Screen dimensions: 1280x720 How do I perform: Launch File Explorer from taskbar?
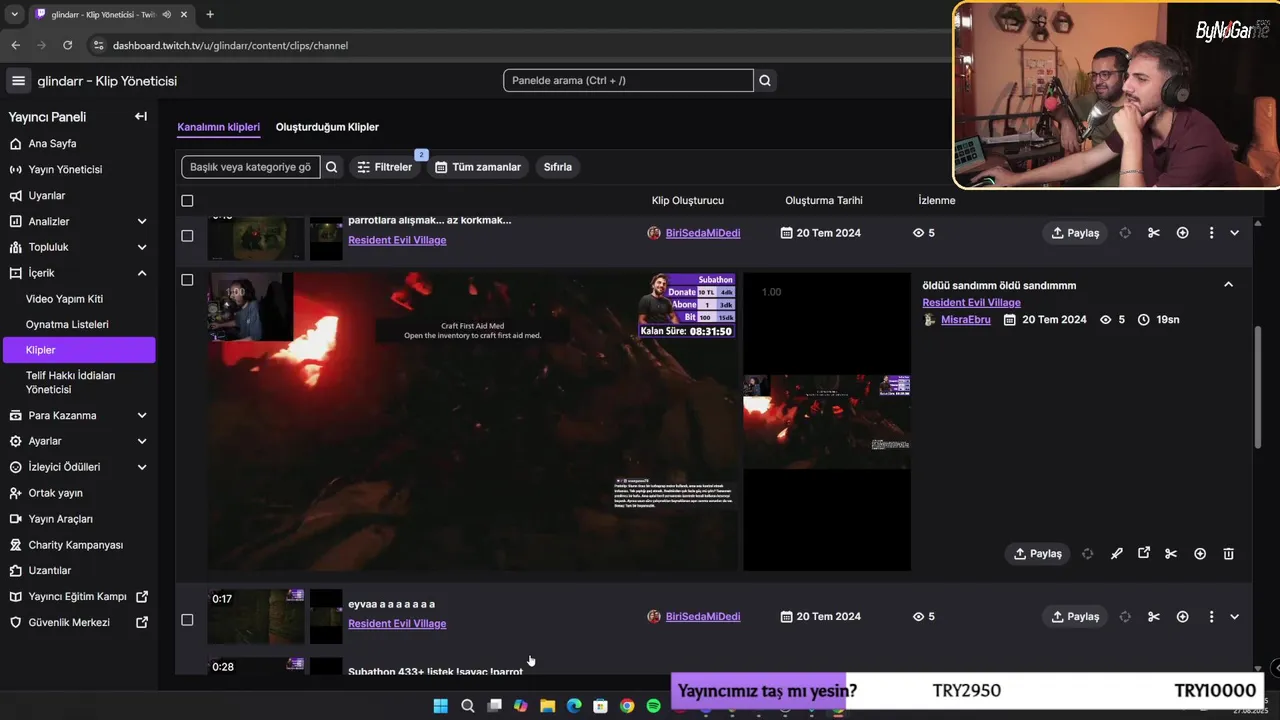point(547,706)
